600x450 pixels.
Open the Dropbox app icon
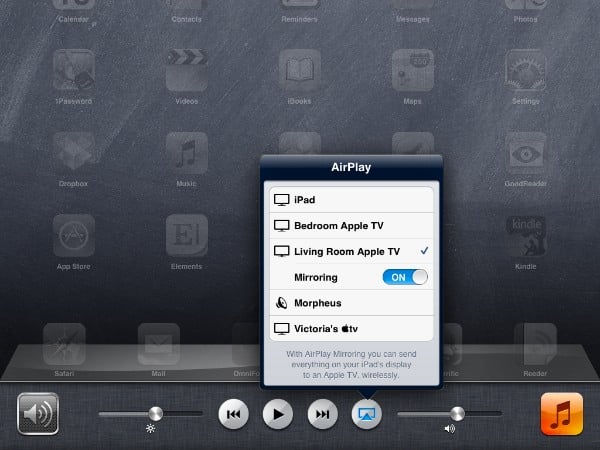pos(74,153)
